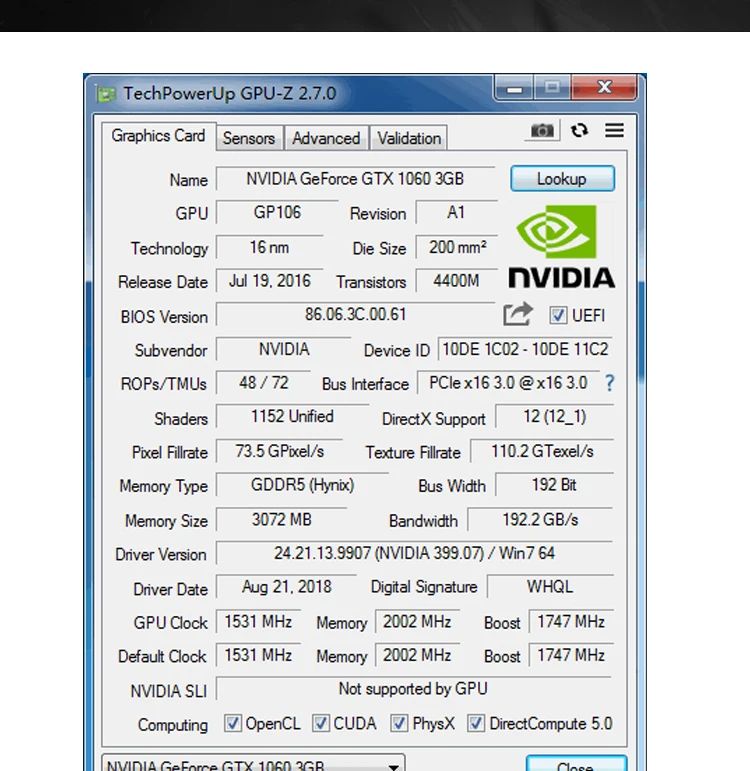Click the Memory Type GDDR5 (Hynix)

(x=302, y=485)
